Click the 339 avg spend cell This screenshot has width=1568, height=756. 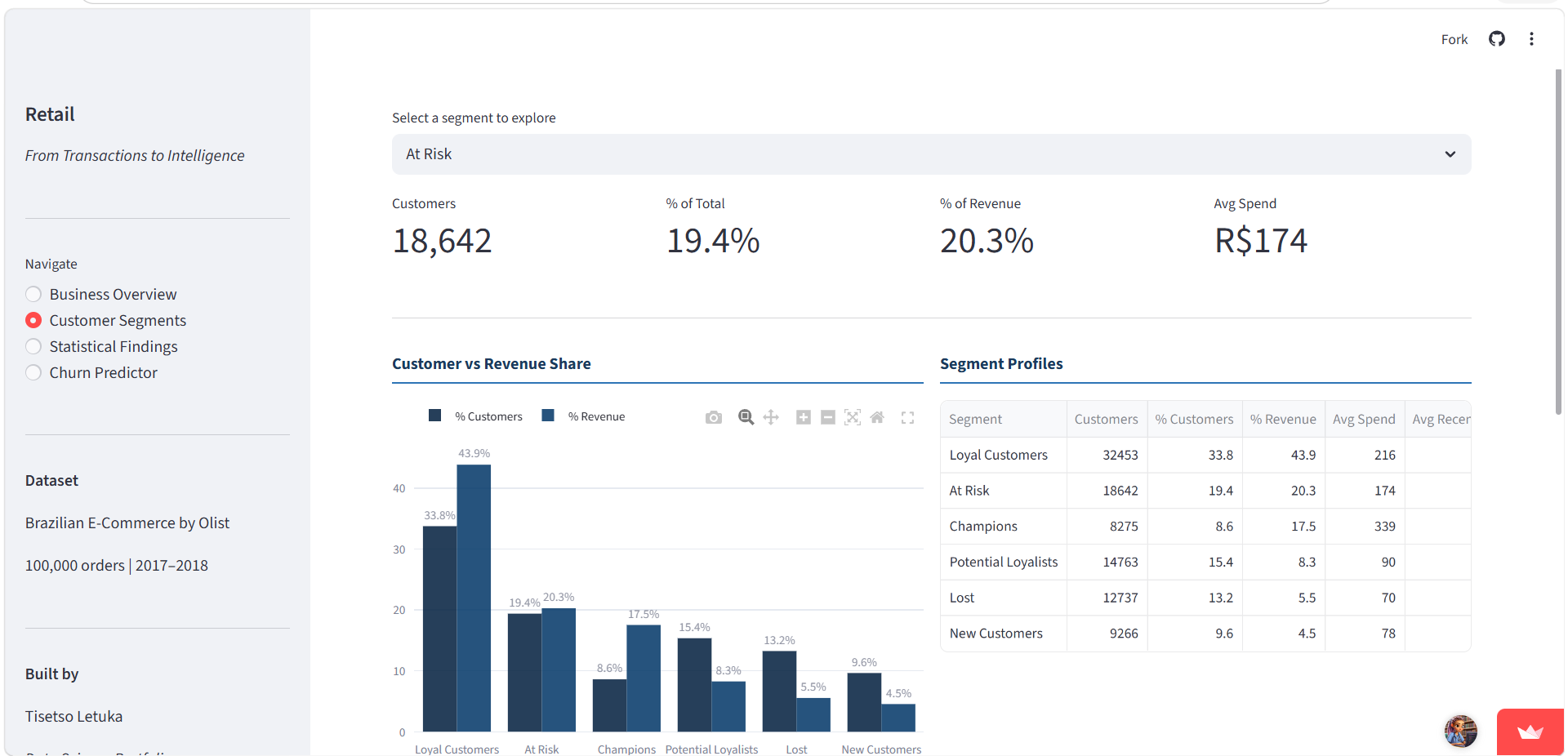(x=1365, y=527)
